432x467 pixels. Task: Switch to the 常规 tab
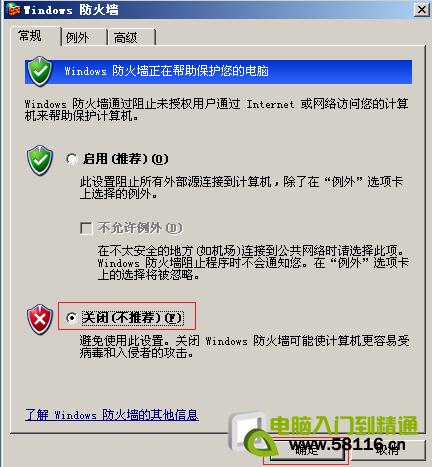coord(30,36)
